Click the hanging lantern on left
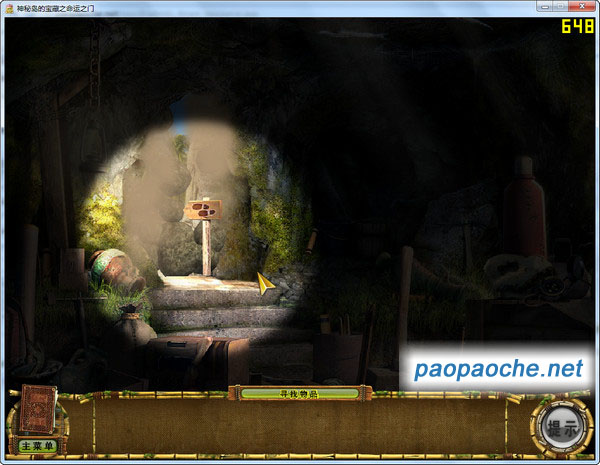 click(93, 147)
